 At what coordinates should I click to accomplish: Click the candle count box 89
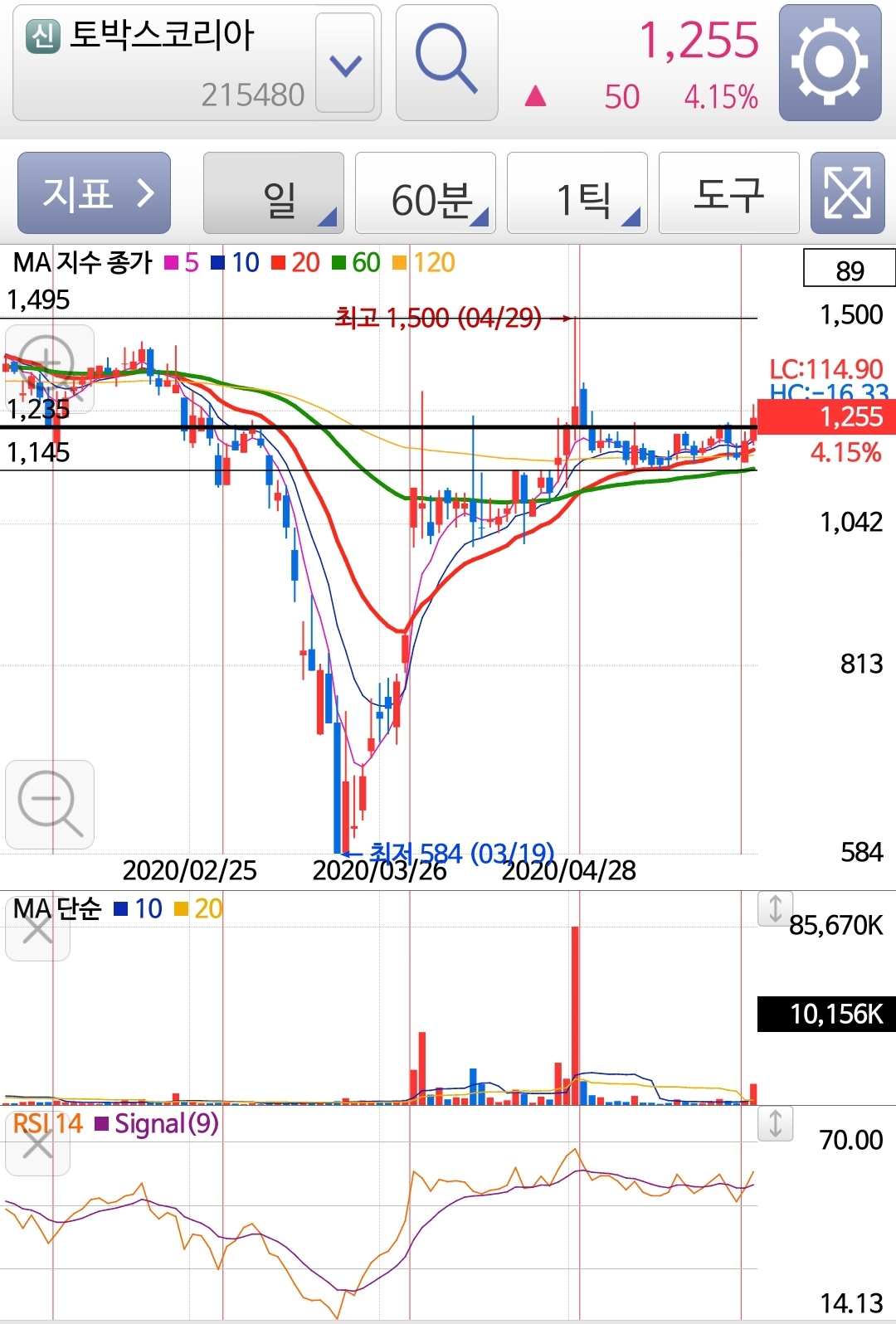[850, 269]
